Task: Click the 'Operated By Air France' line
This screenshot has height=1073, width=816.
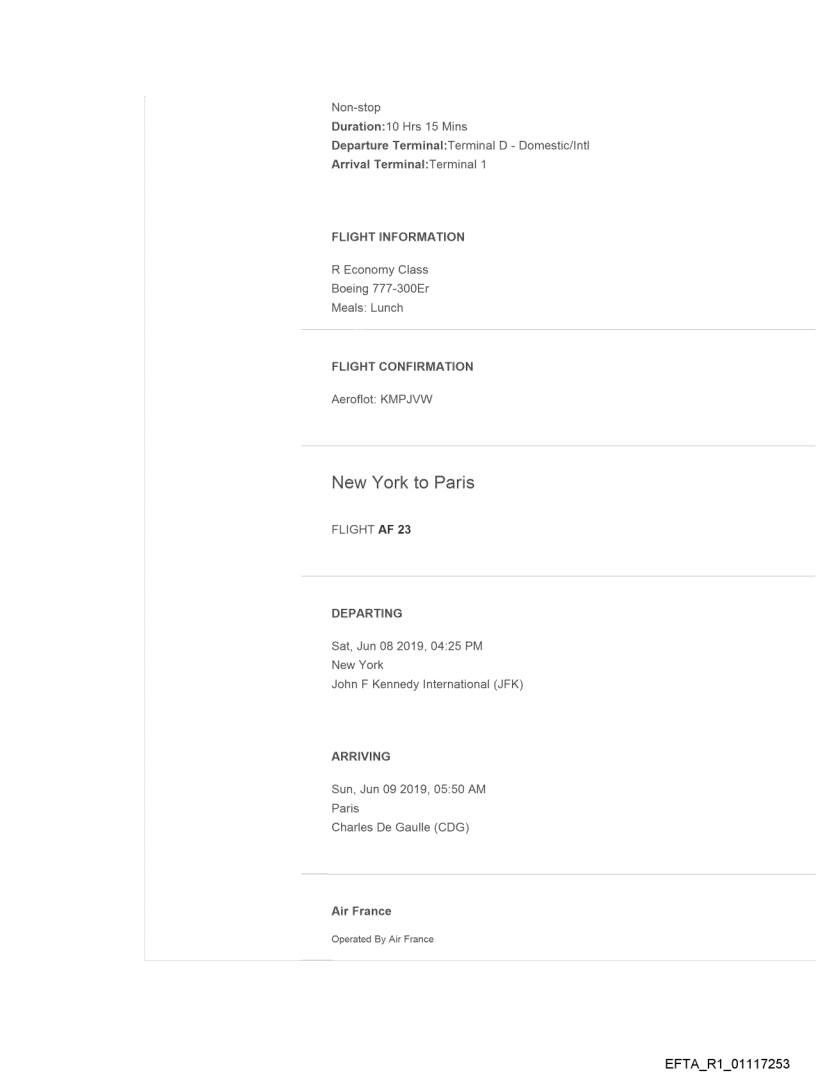Action: pyautogui.click(x=383, y=939)
